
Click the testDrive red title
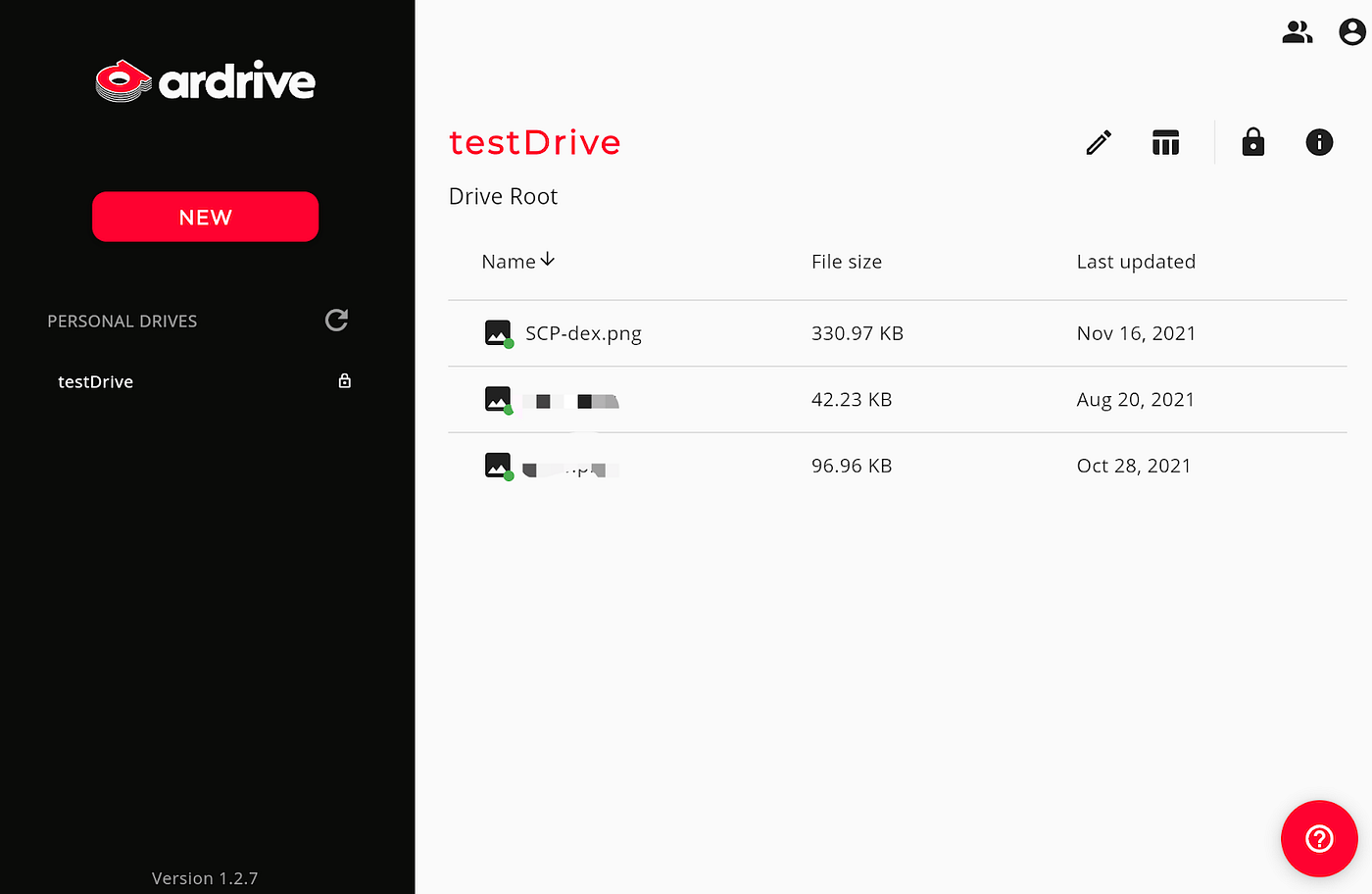pos(534,142)
